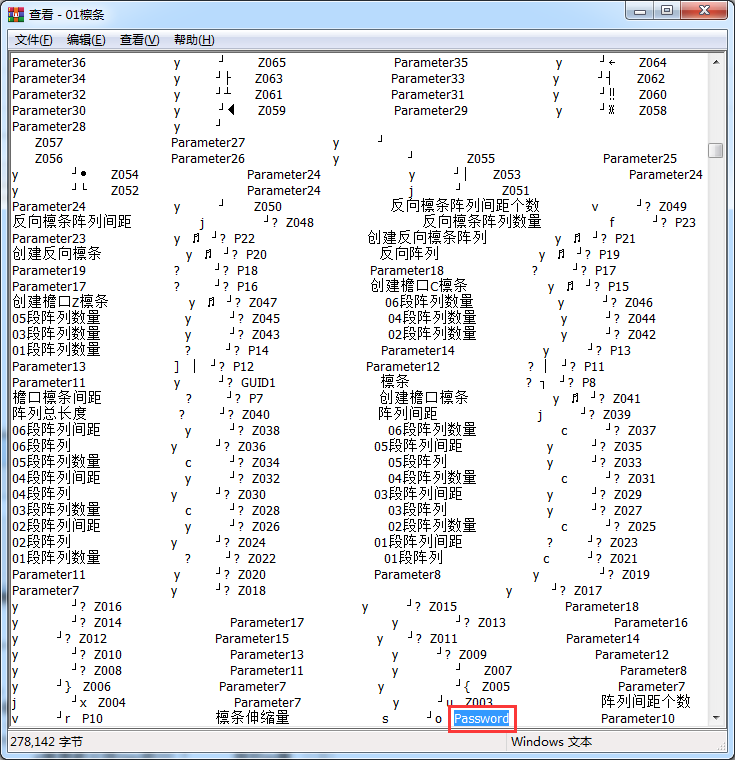Click the scrollbar down arrow
The height and width of the screenshot is (760, 735).
pos(716,718)
